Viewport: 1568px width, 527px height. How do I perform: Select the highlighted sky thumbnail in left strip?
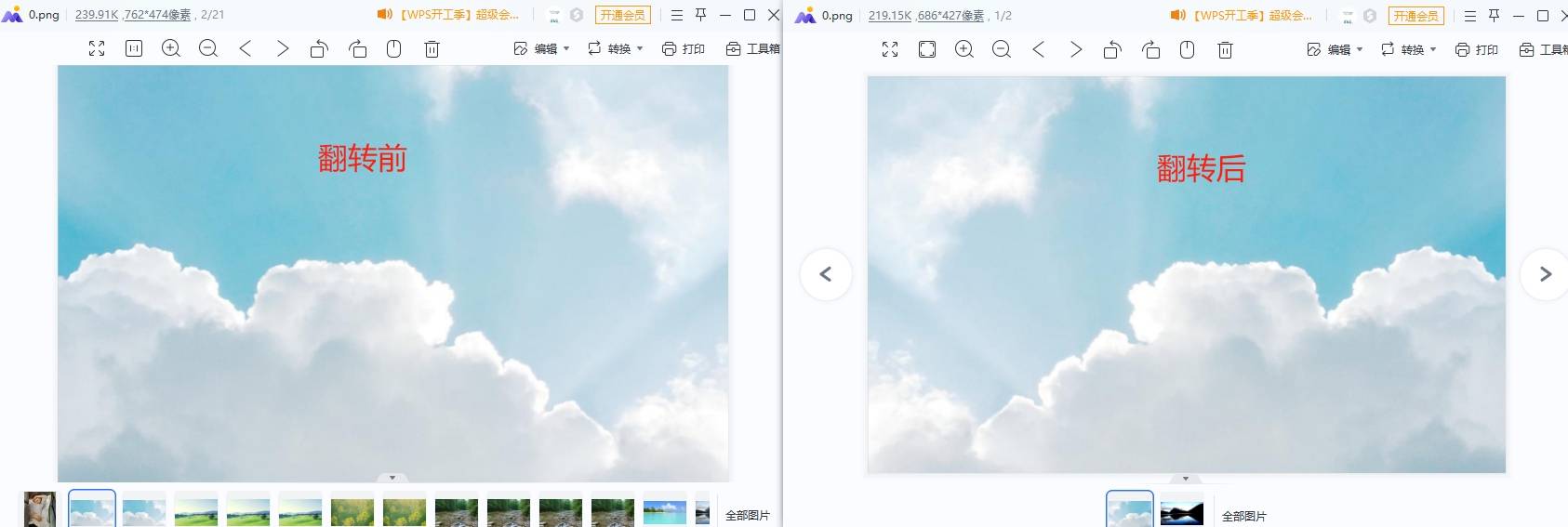(x=92, y=509)
